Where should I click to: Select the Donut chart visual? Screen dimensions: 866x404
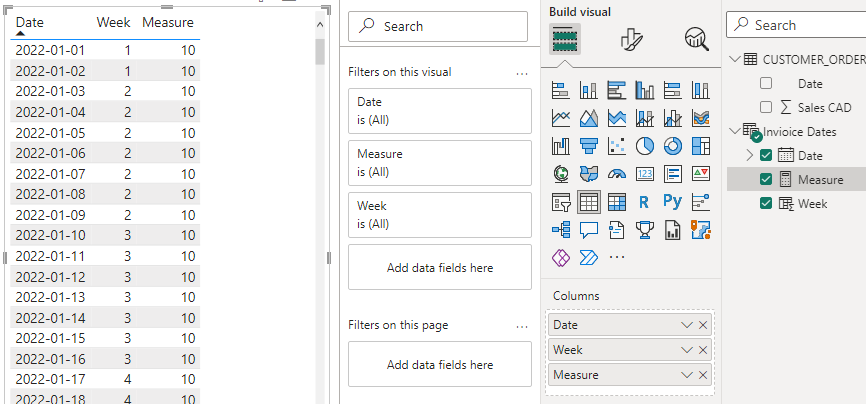pyautogui.click(x=672, y=146)
